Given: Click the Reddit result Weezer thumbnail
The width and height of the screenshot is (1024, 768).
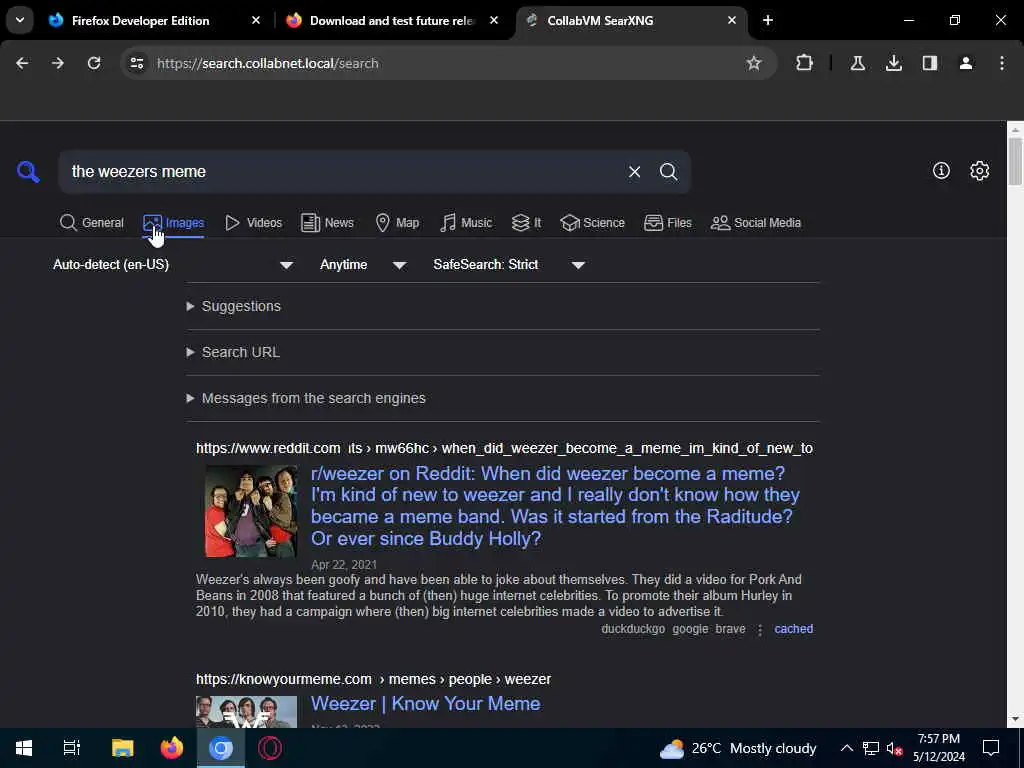Looking at the screenshot, I should pyautogui.click(x=251, y=511).
